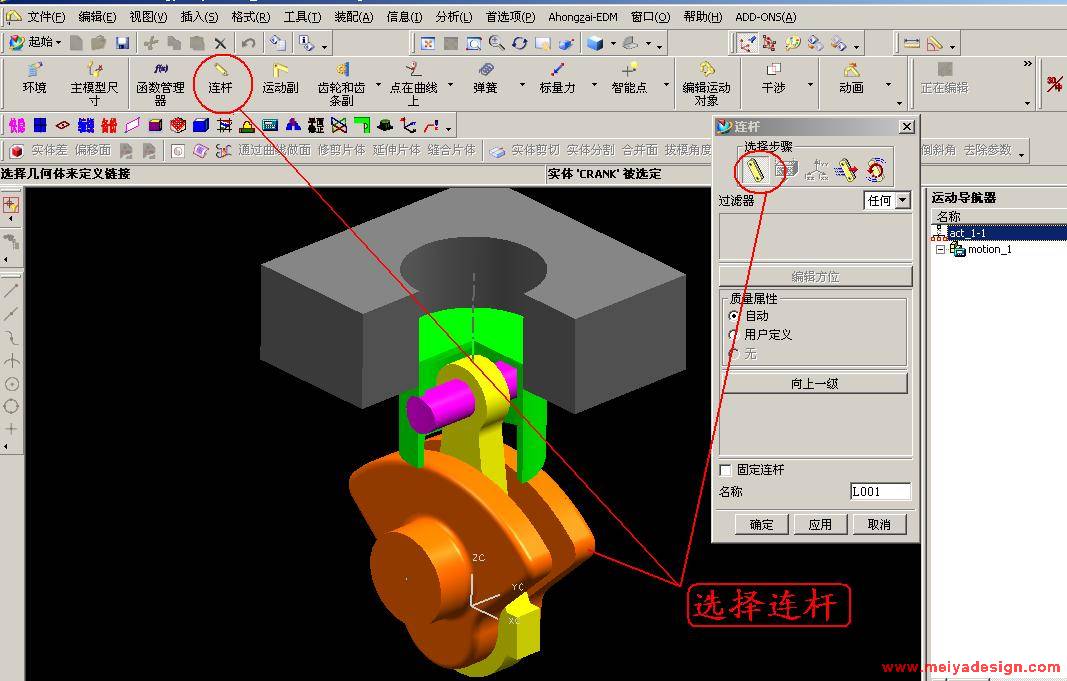Close the 连杆 dialog
This screenshot has height=681, width=1067.
tap(906, 127)
